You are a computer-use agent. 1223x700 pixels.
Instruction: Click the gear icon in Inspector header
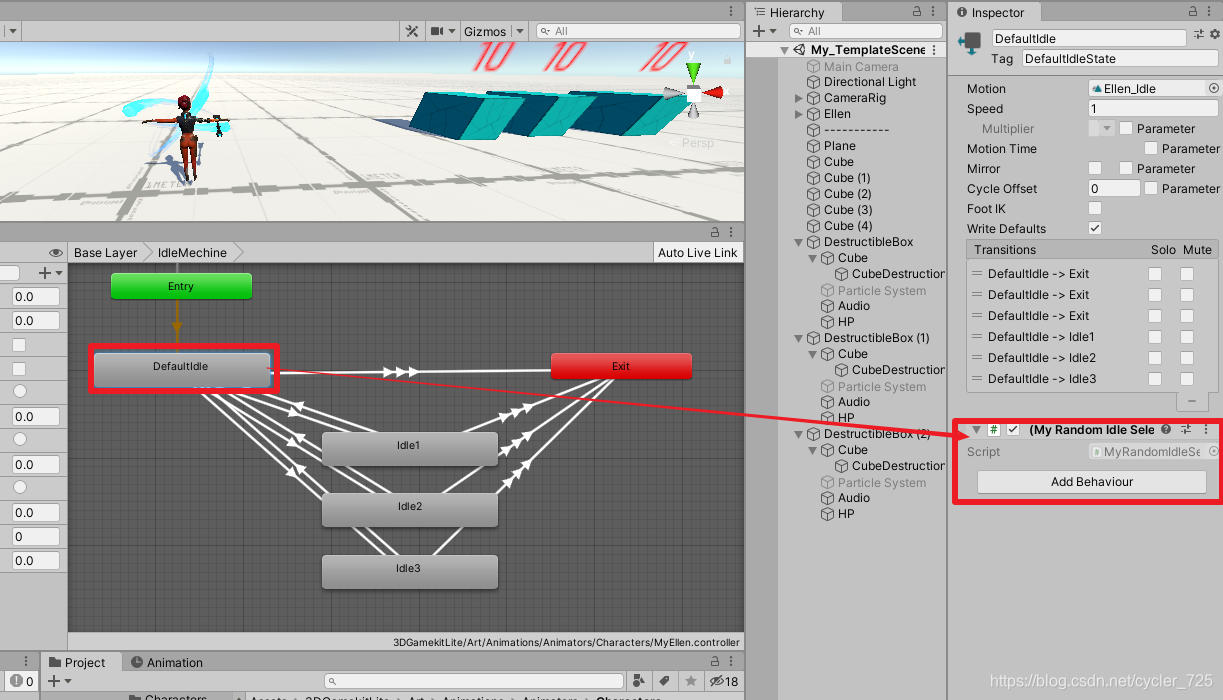click(x=1215, y=36)
